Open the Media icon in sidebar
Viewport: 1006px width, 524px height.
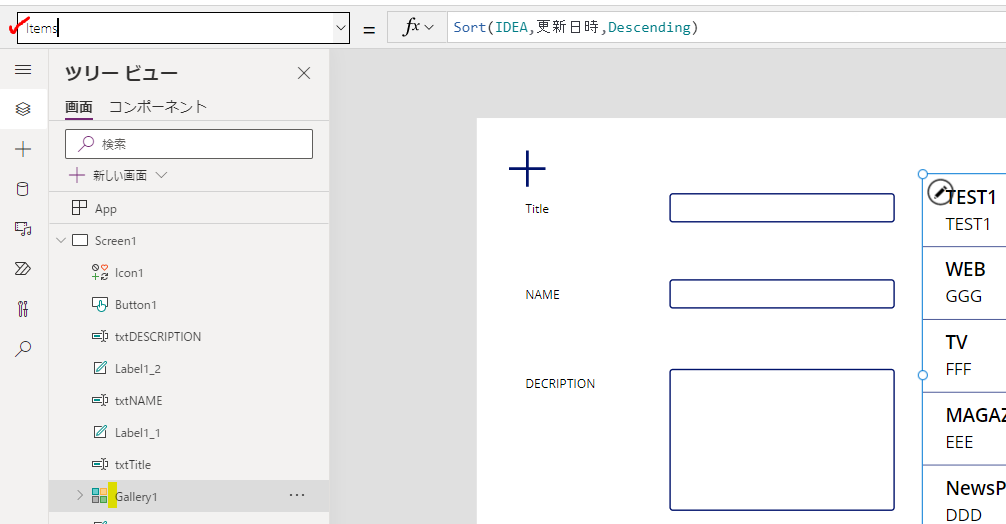(23, 229)
